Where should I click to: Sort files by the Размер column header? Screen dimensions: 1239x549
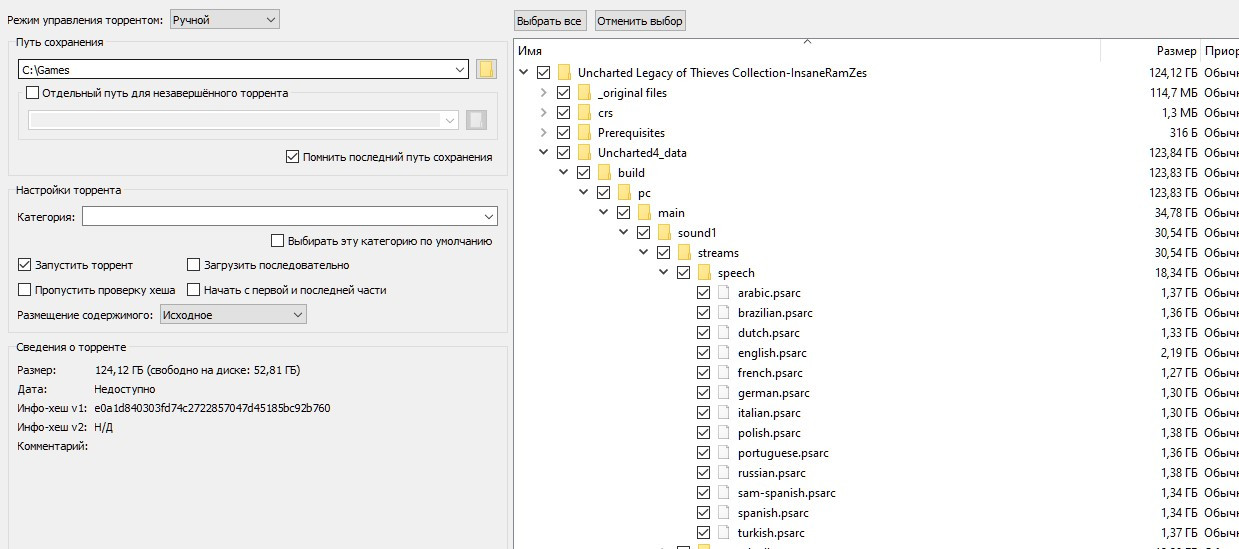(x=1175, y=50)
